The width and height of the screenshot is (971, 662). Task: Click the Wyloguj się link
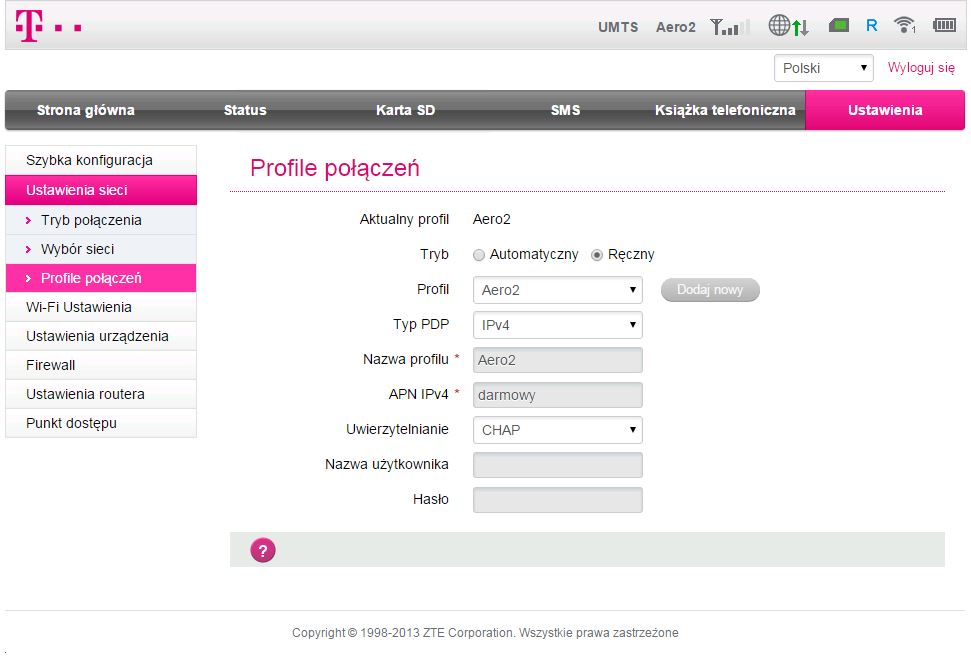921,68
